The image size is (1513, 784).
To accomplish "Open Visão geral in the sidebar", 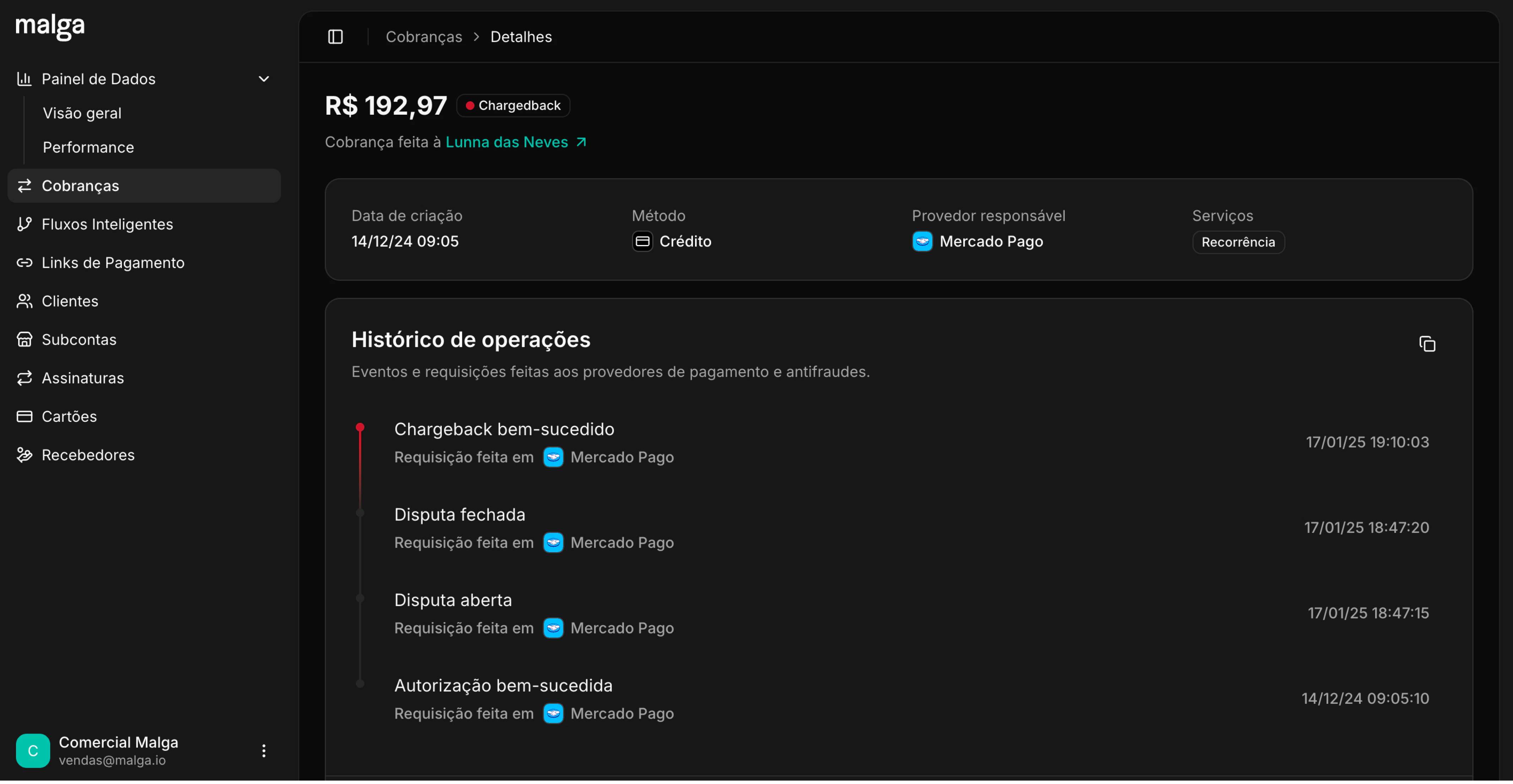I will pyautogui.click(x=82, y=113).
